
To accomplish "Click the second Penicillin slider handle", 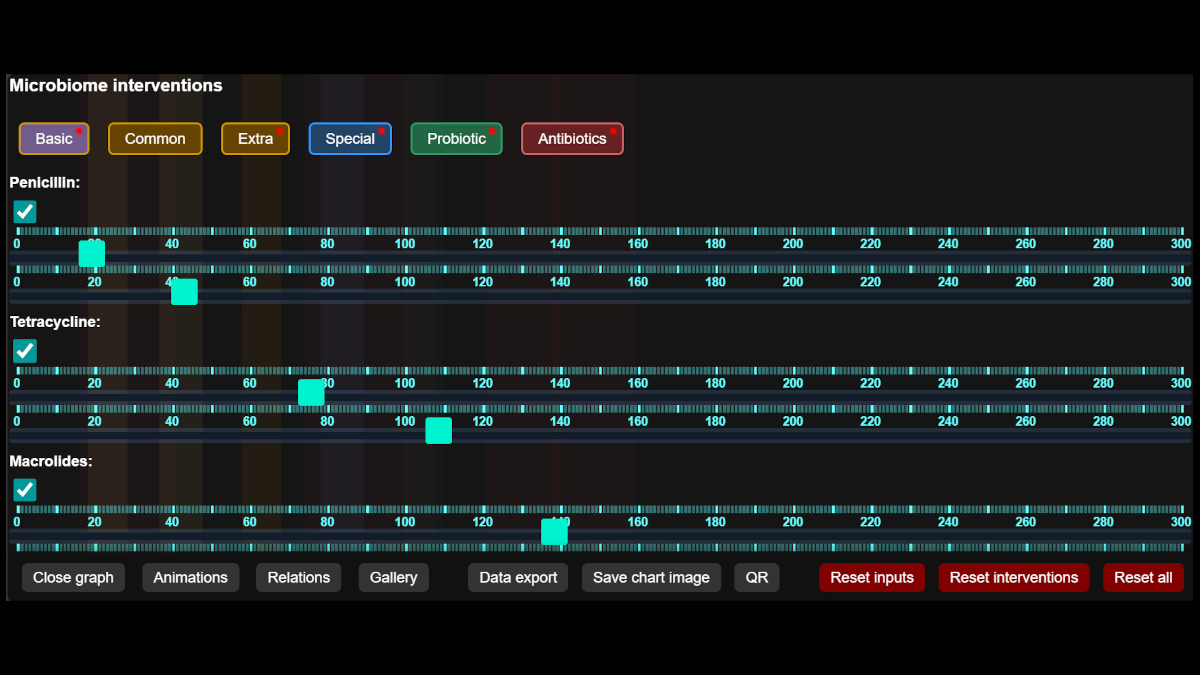I will click(x=184, y=292).
